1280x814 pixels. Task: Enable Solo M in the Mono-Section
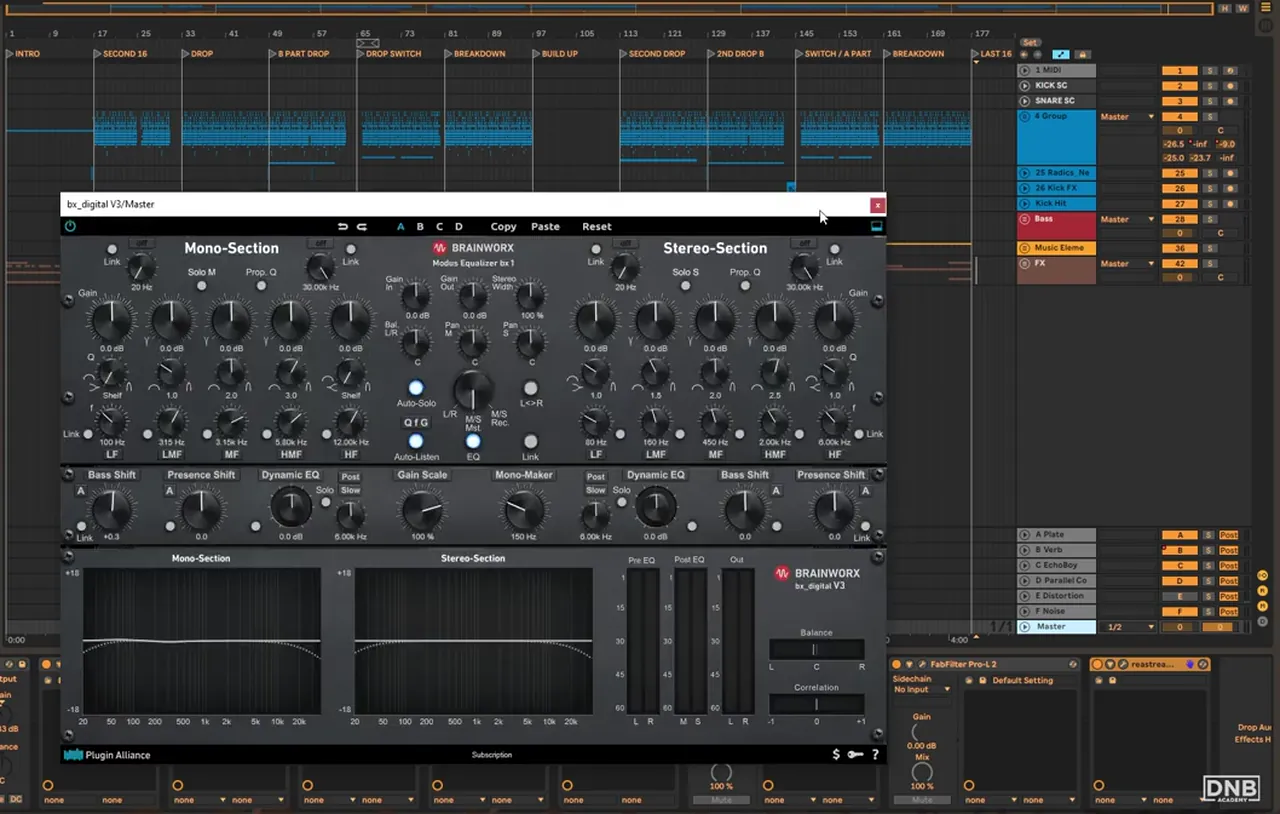coord(202,286)
